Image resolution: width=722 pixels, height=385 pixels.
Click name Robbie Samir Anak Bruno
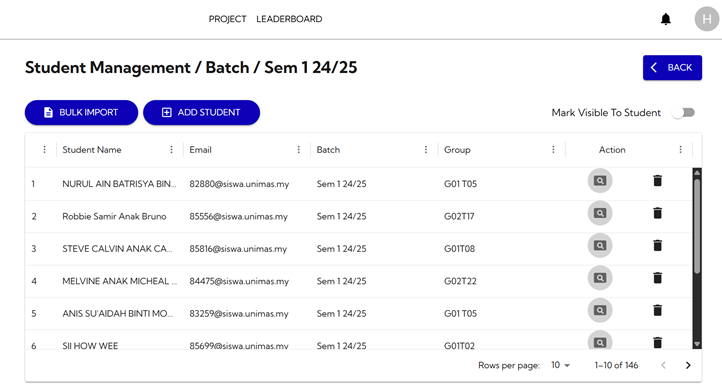click(x=114, y=216)
